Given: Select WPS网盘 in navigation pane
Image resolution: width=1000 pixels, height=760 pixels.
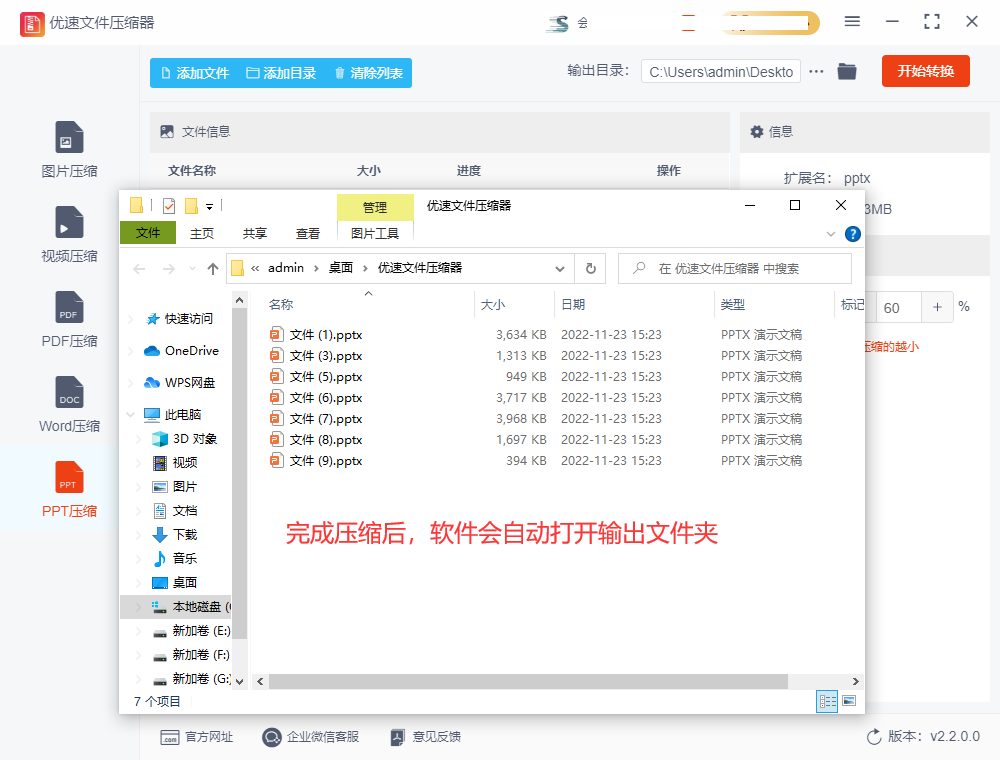Looking at the screenshot, I should click(x=180, y=383).
